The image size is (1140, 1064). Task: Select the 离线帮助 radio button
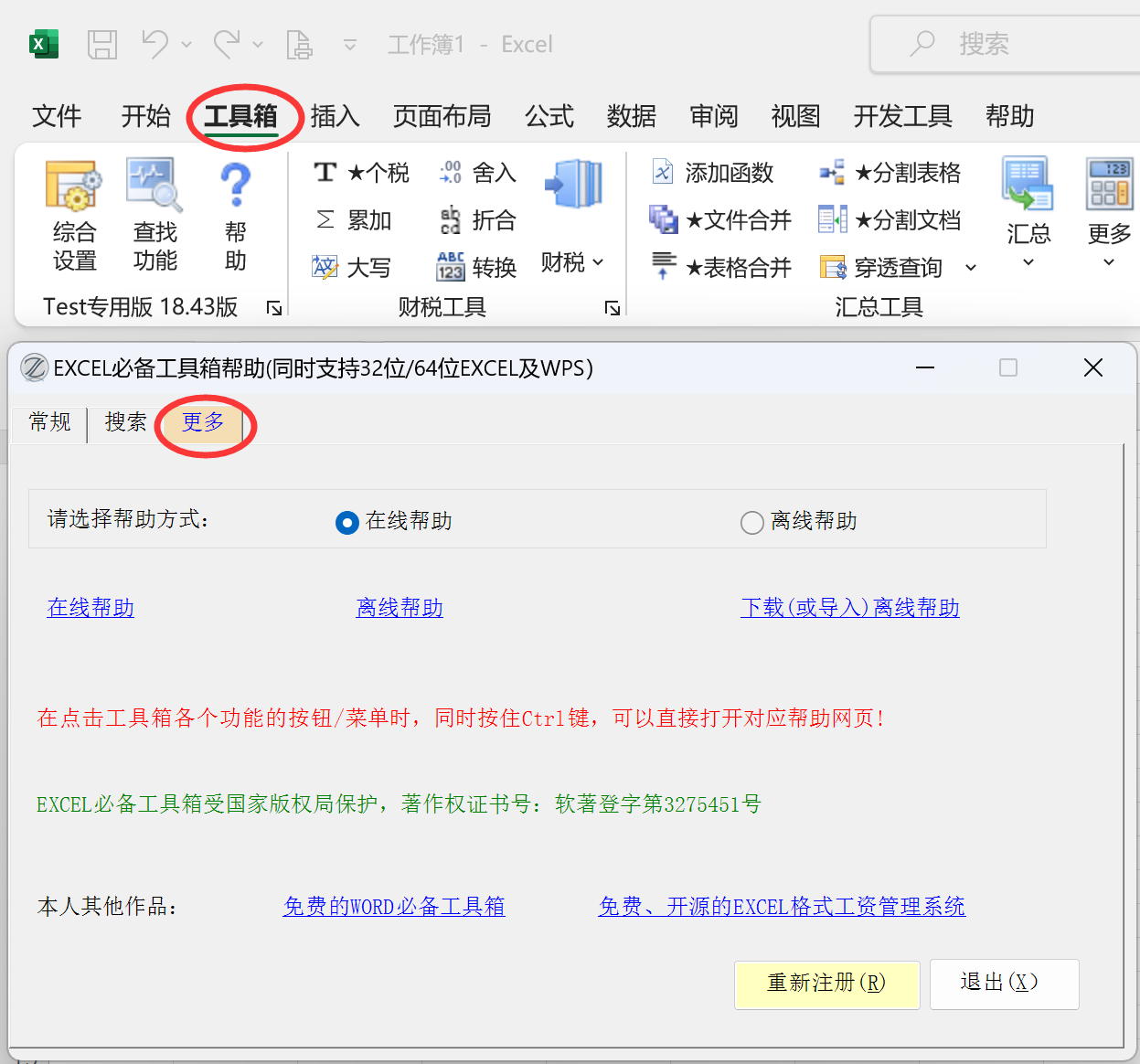[751, 523]
